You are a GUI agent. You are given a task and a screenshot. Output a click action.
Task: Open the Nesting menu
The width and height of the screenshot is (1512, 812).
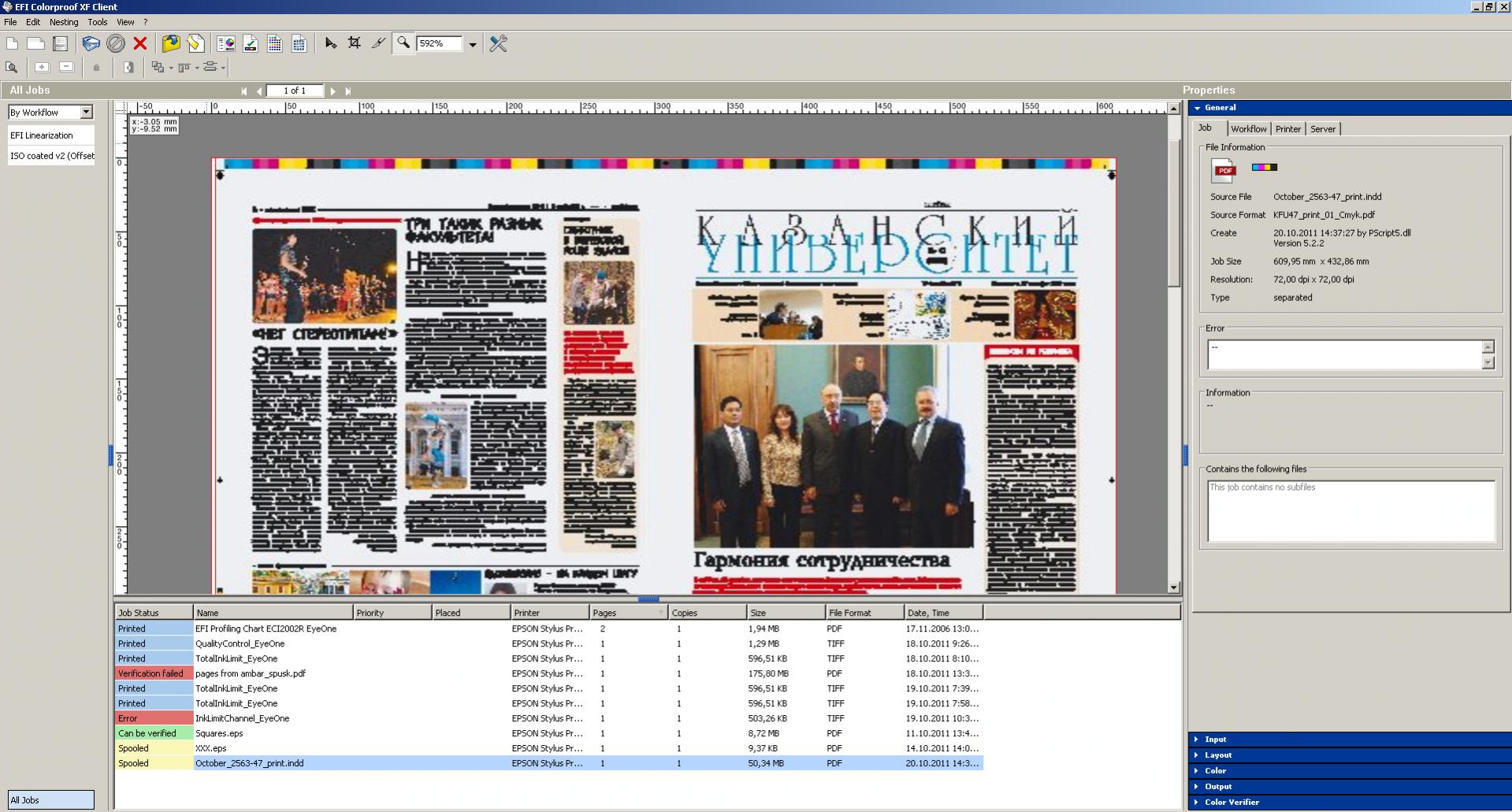[64, 22]
